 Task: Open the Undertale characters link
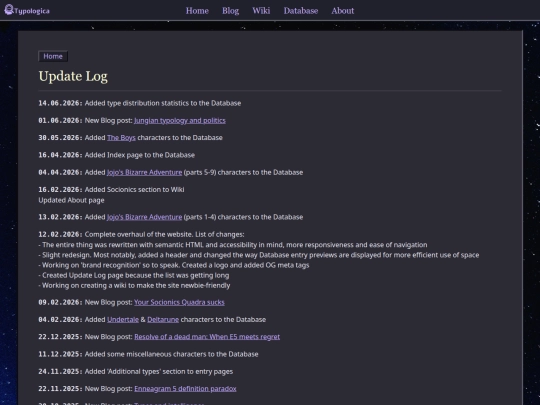tap(123, 320)
